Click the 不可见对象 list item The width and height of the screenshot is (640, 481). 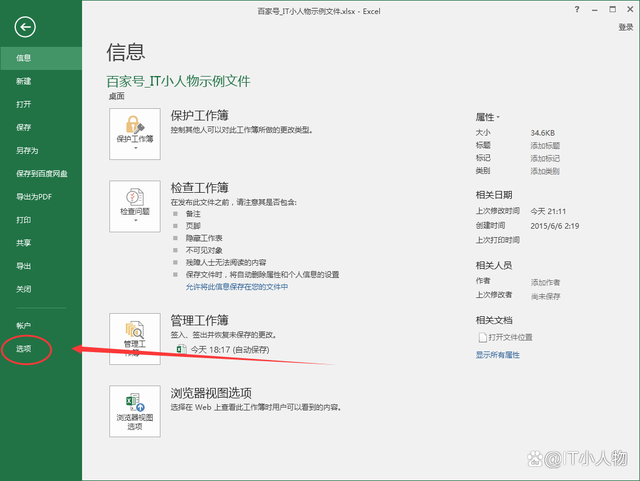point(204,250)
